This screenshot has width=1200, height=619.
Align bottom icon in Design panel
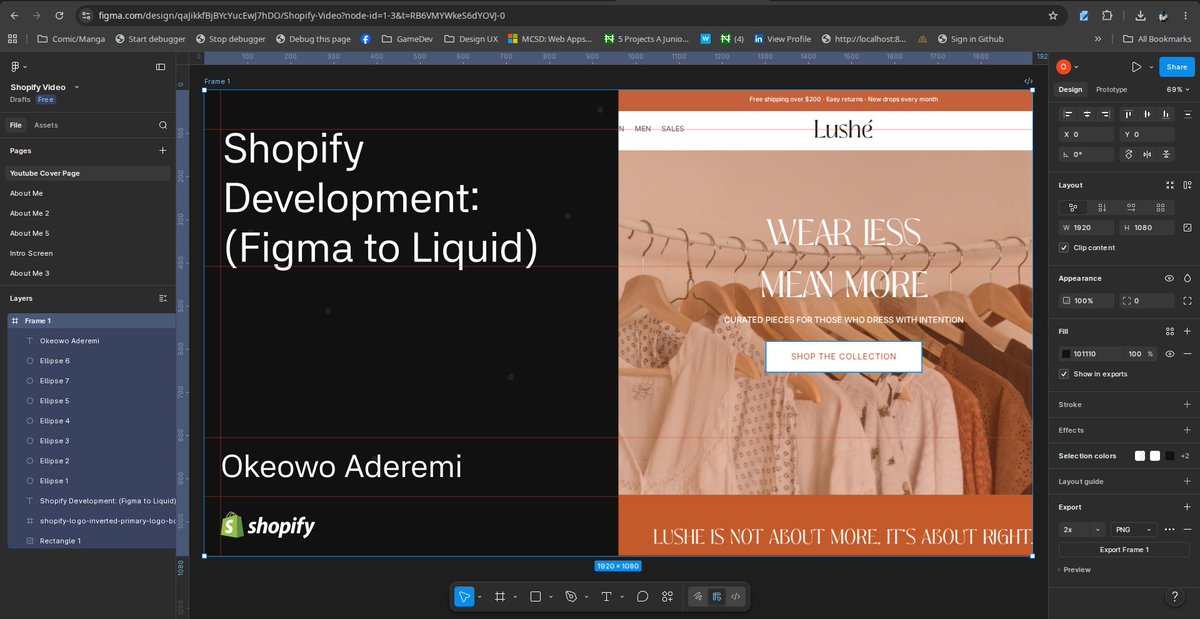pyautogui.click(x=1167, y=114)
